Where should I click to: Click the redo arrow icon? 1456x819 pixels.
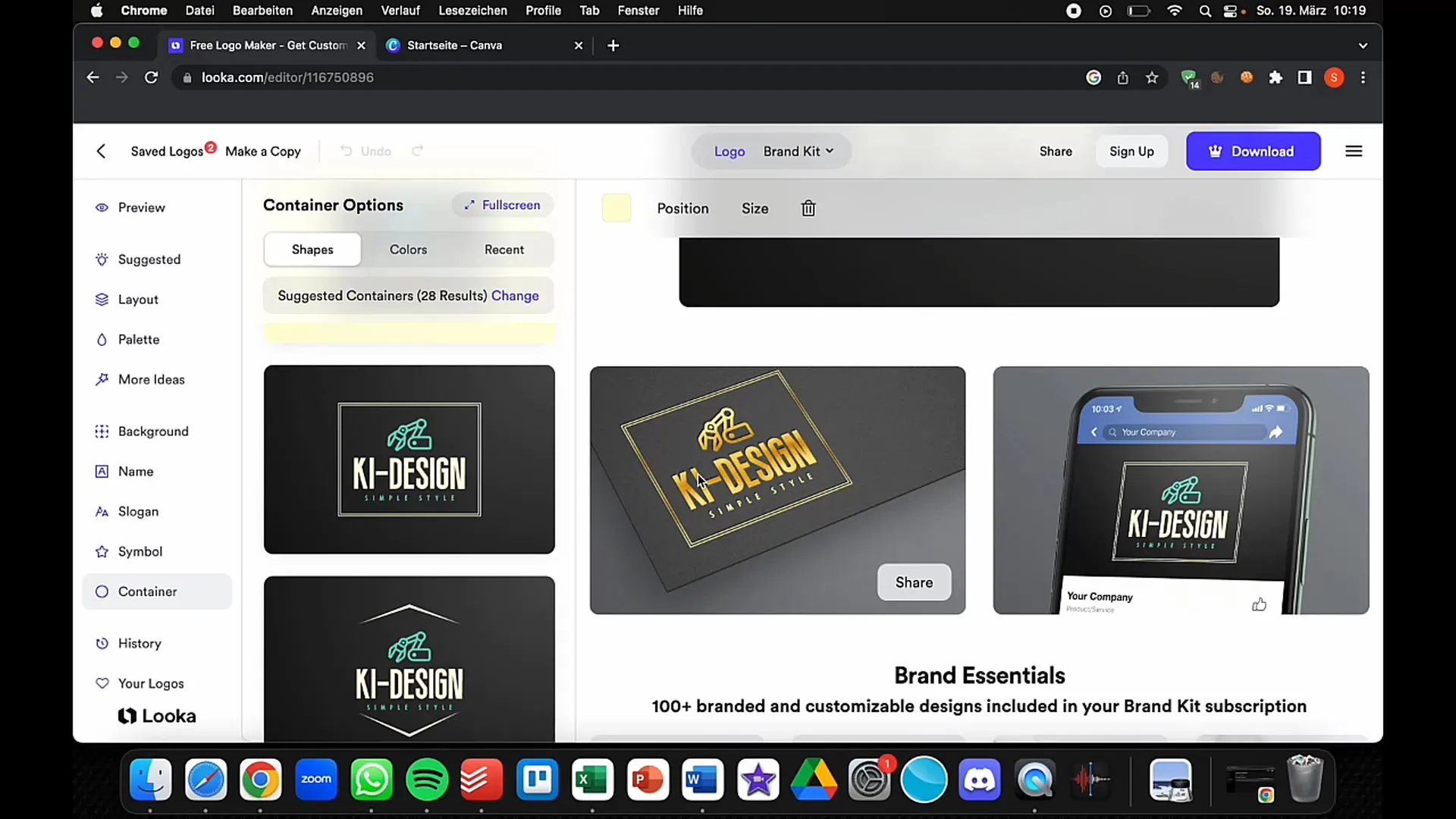[x=417, y=151]
